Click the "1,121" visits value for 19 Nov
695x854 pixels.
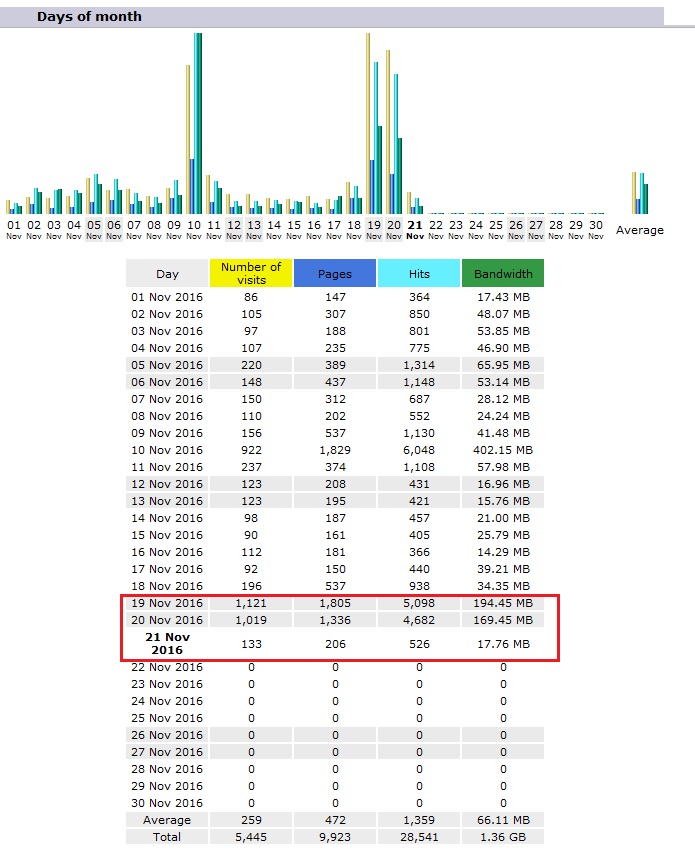pyautogui.click(x=251, y=603)
